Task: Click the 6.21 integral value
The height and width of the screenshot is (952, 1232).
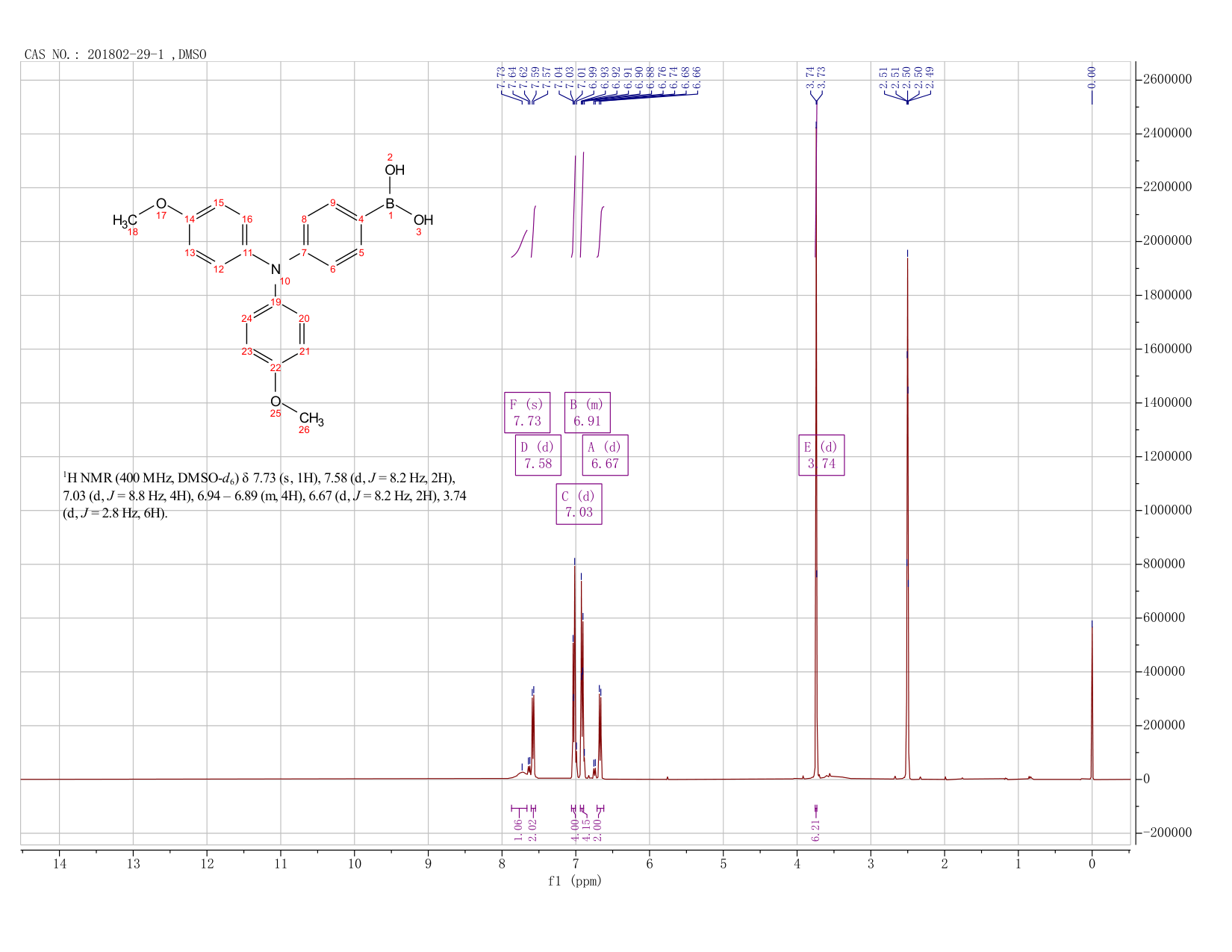Action: tap(816, 830)
